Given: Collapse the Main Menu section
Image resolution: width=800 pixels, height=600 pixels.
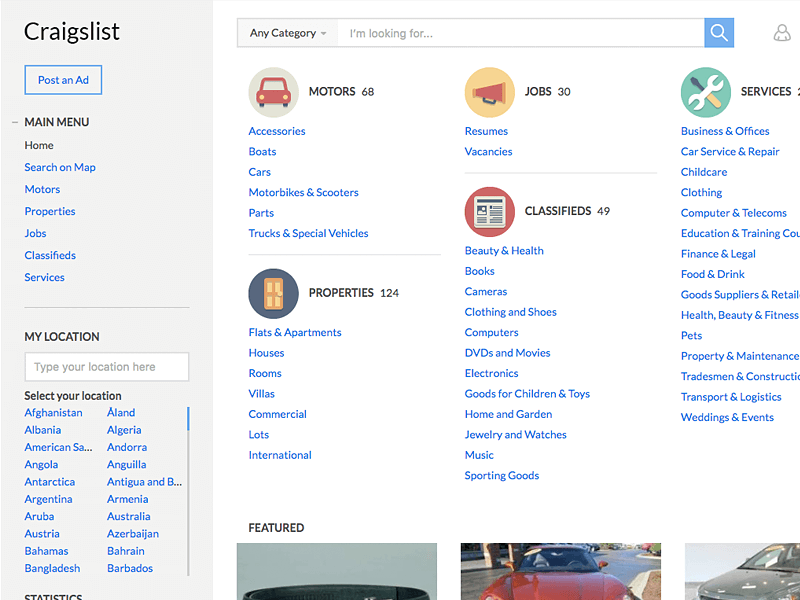Looking at the screenshot, I should (15, 122).
